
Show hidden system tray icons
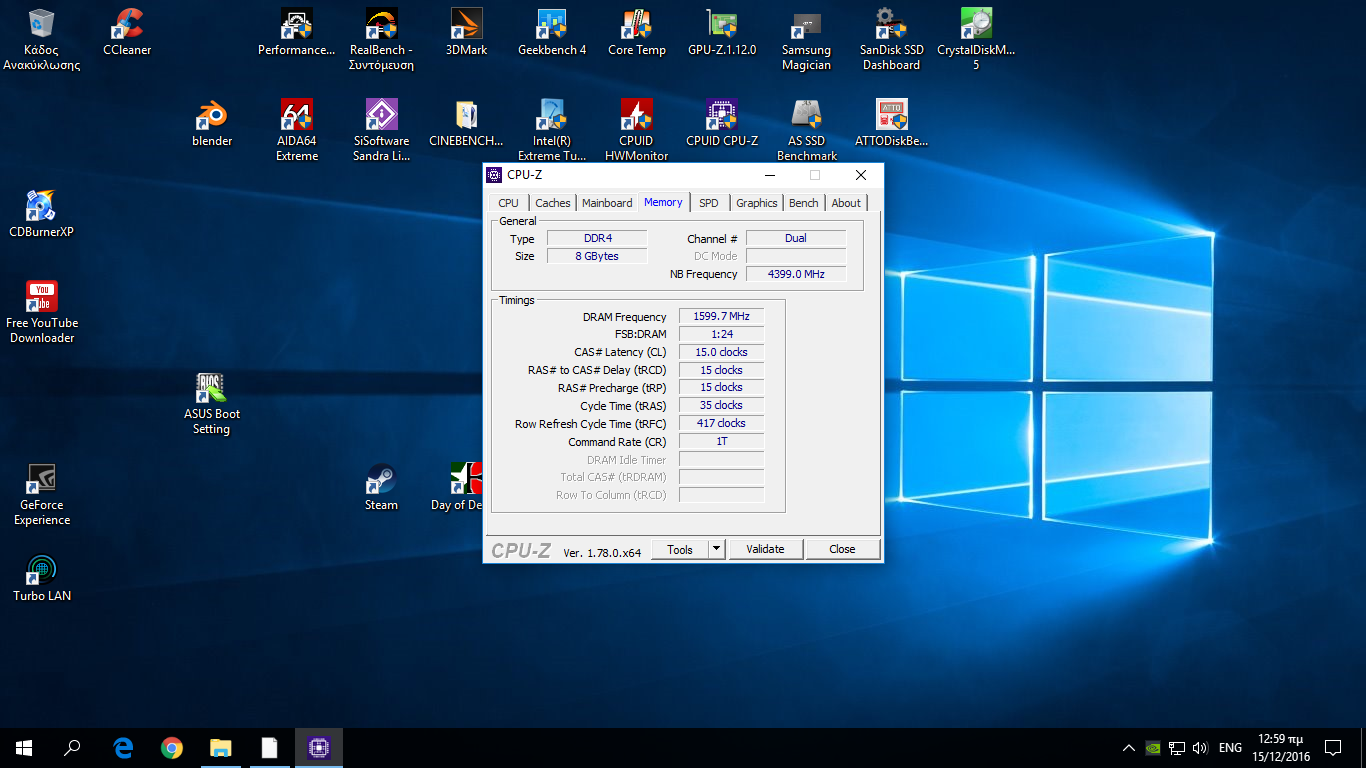point(1129,748)
